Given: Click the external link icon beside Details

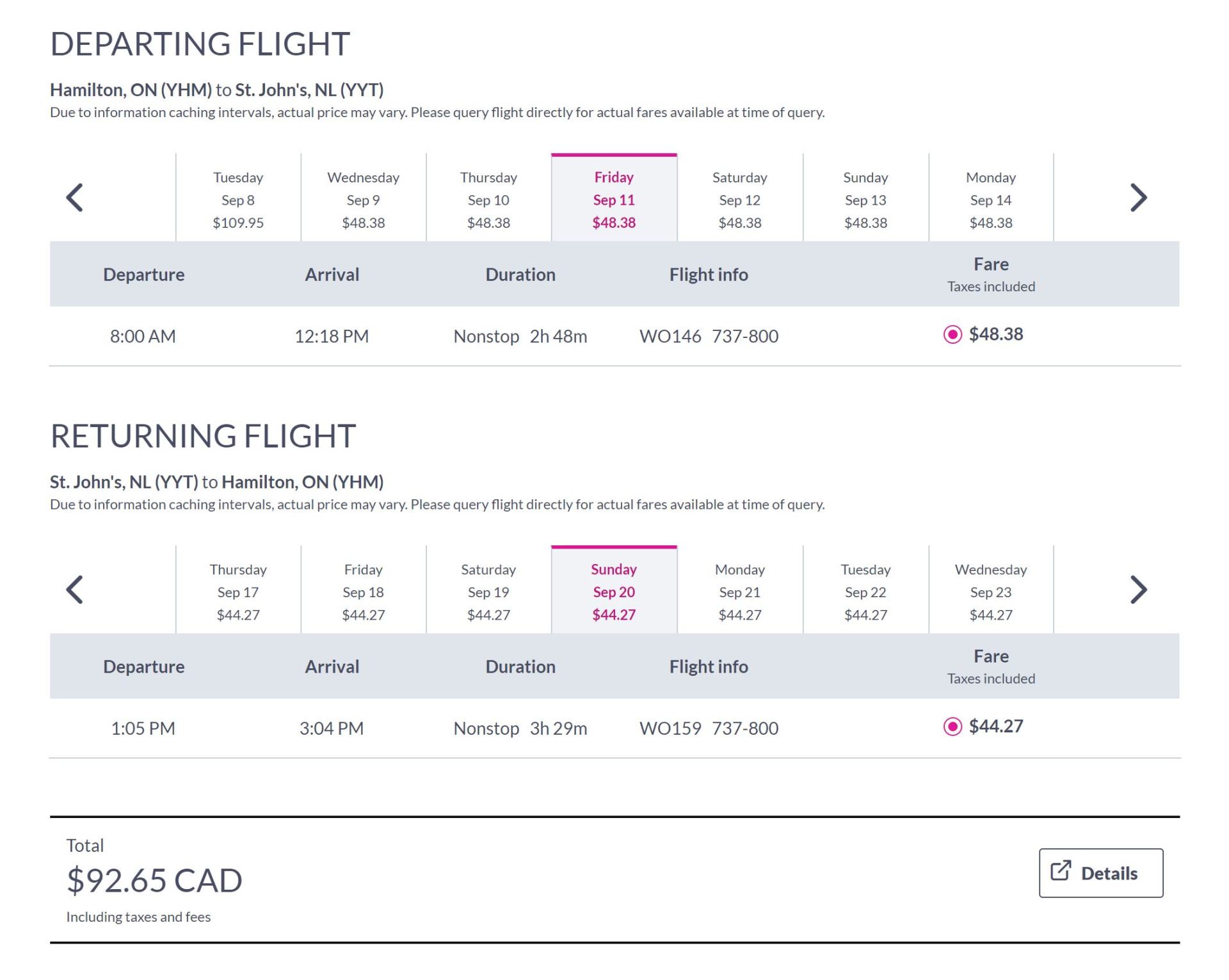Looking at the screenshot, I should tap(1062, 871).
